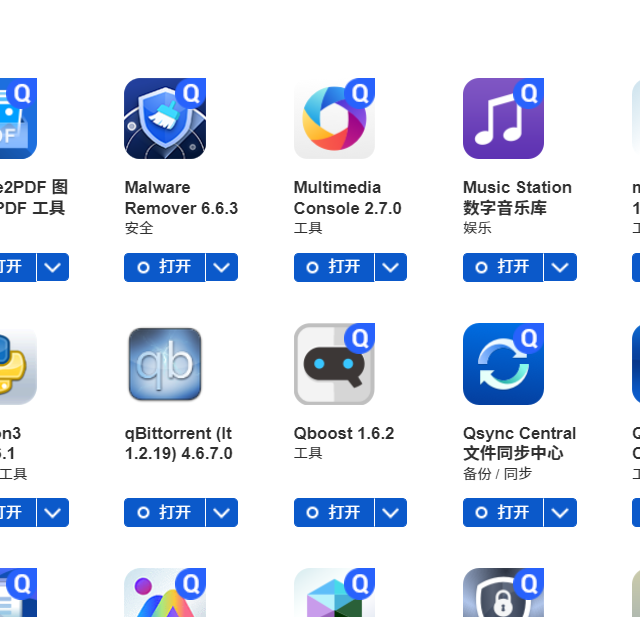Select the hexagon cube app icon in bottom row
The width and height of the screenshot is (640, 617).
coord(334,593)
